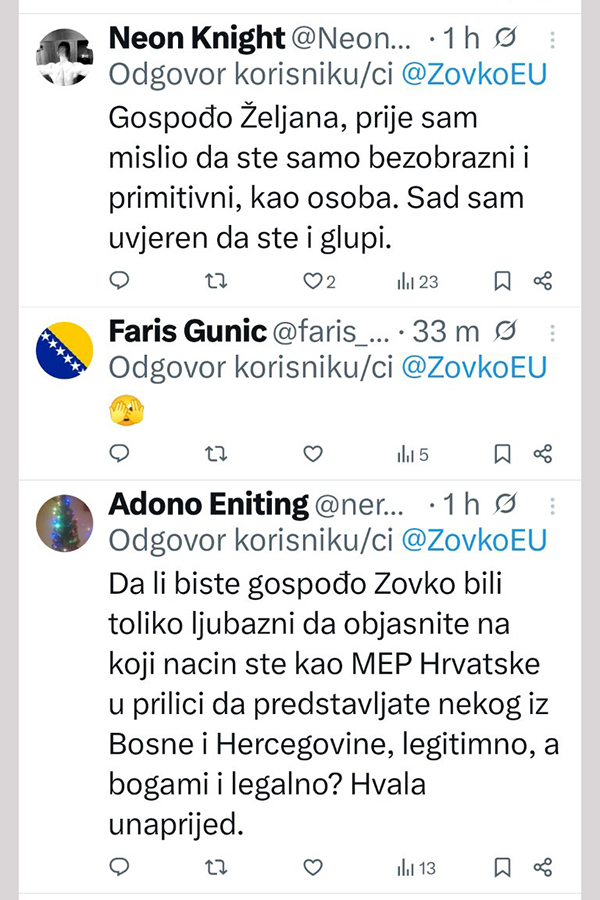
Task: Reply to Adono Eniting's tweet
Action: (x=119, y=867)
